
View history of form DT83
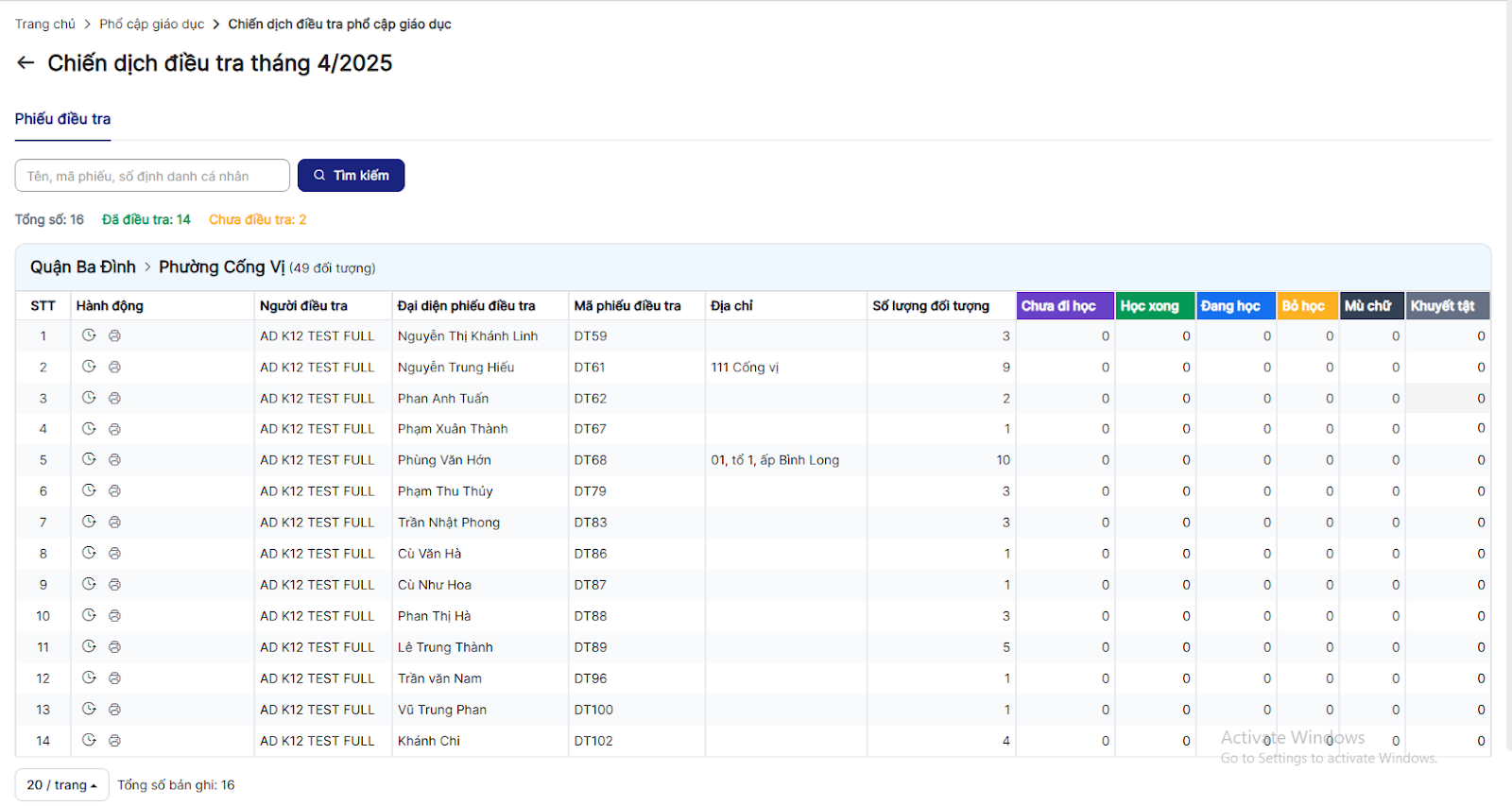click(x=89, y=522)
